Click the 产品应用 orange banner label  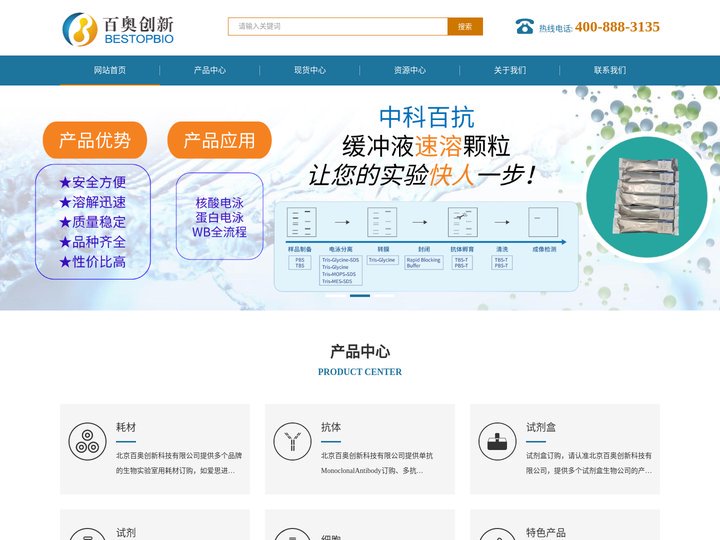(219, 140)
